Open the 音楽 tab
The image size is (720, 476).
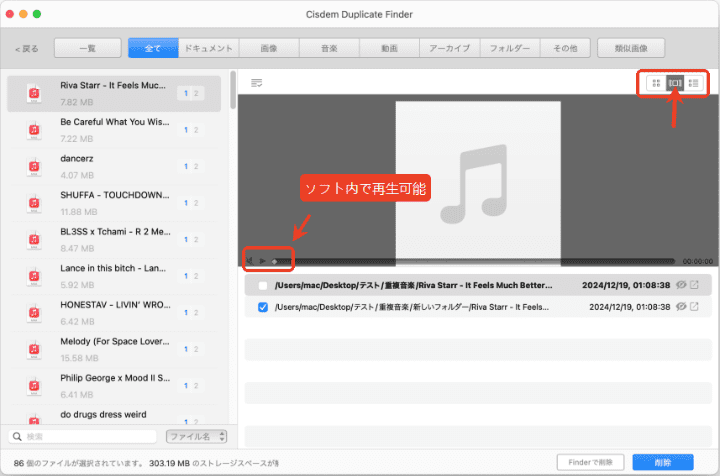(329, 48)
